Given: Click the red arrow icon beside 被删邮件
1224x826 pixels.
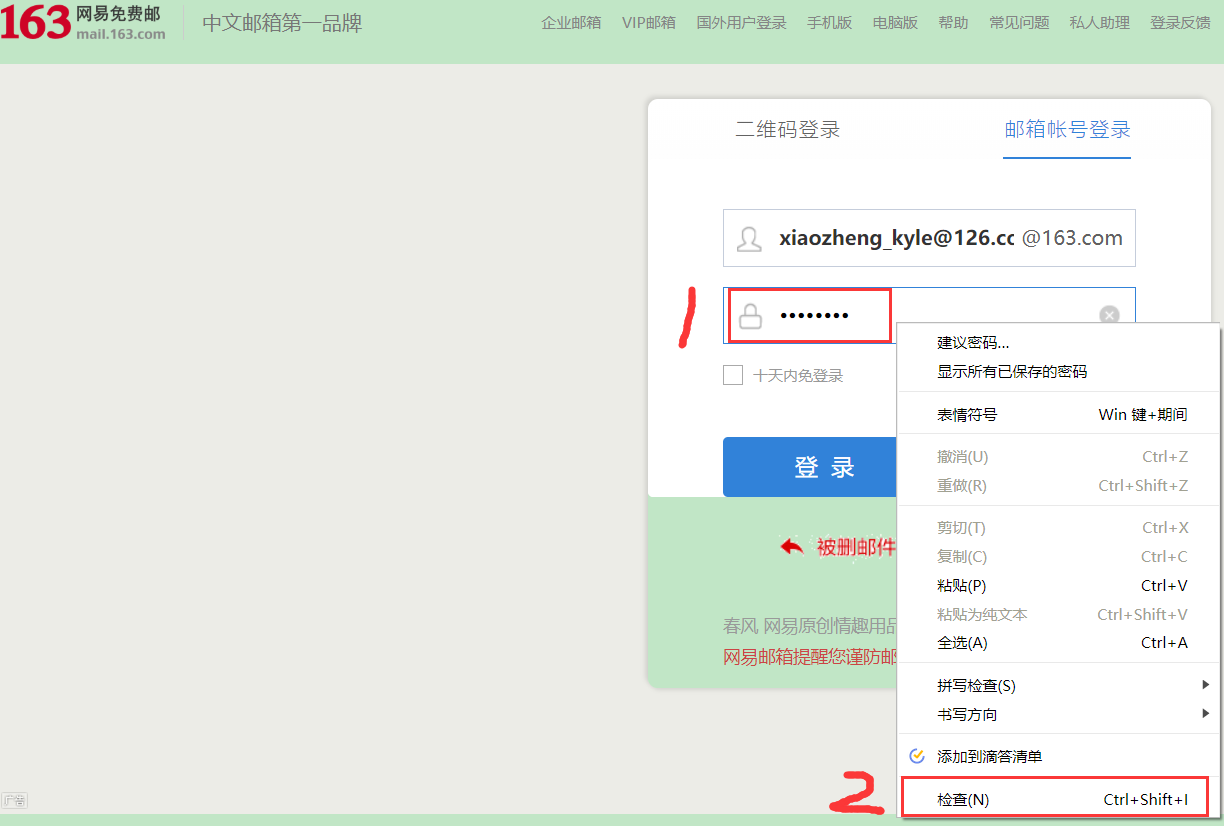Looking at the screenshot, I should 792,547.
